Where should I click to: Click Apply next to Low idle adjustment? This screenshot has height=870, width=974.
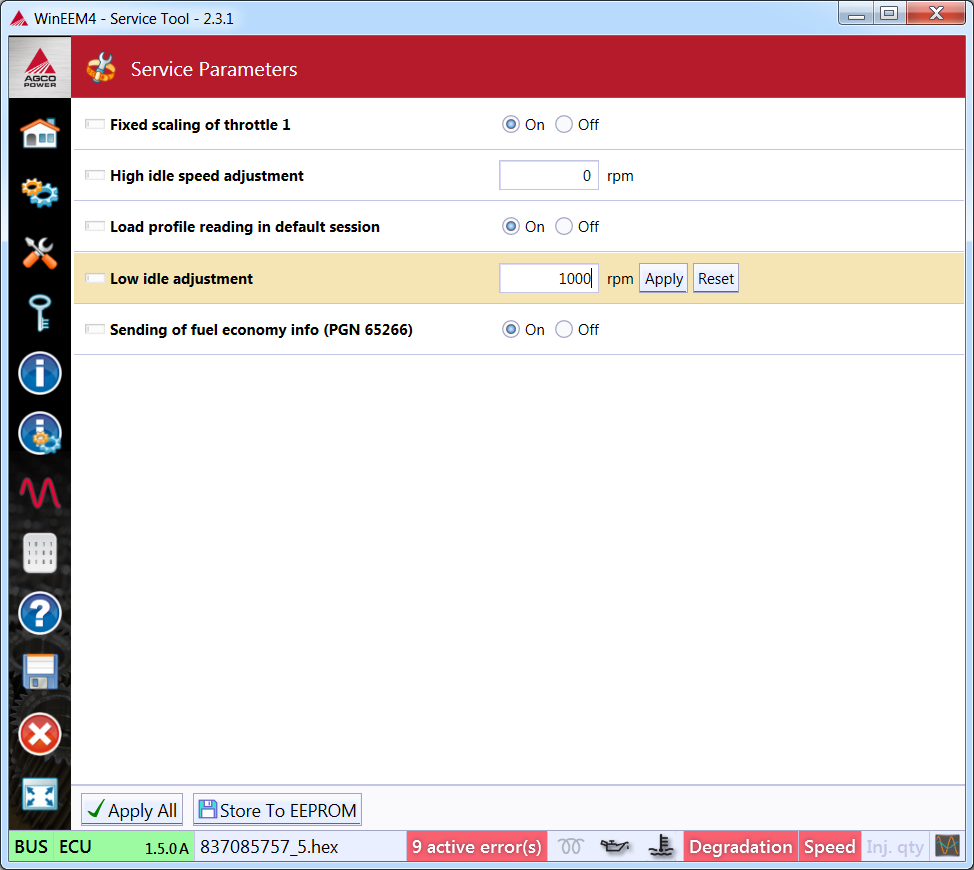[663, 279]
